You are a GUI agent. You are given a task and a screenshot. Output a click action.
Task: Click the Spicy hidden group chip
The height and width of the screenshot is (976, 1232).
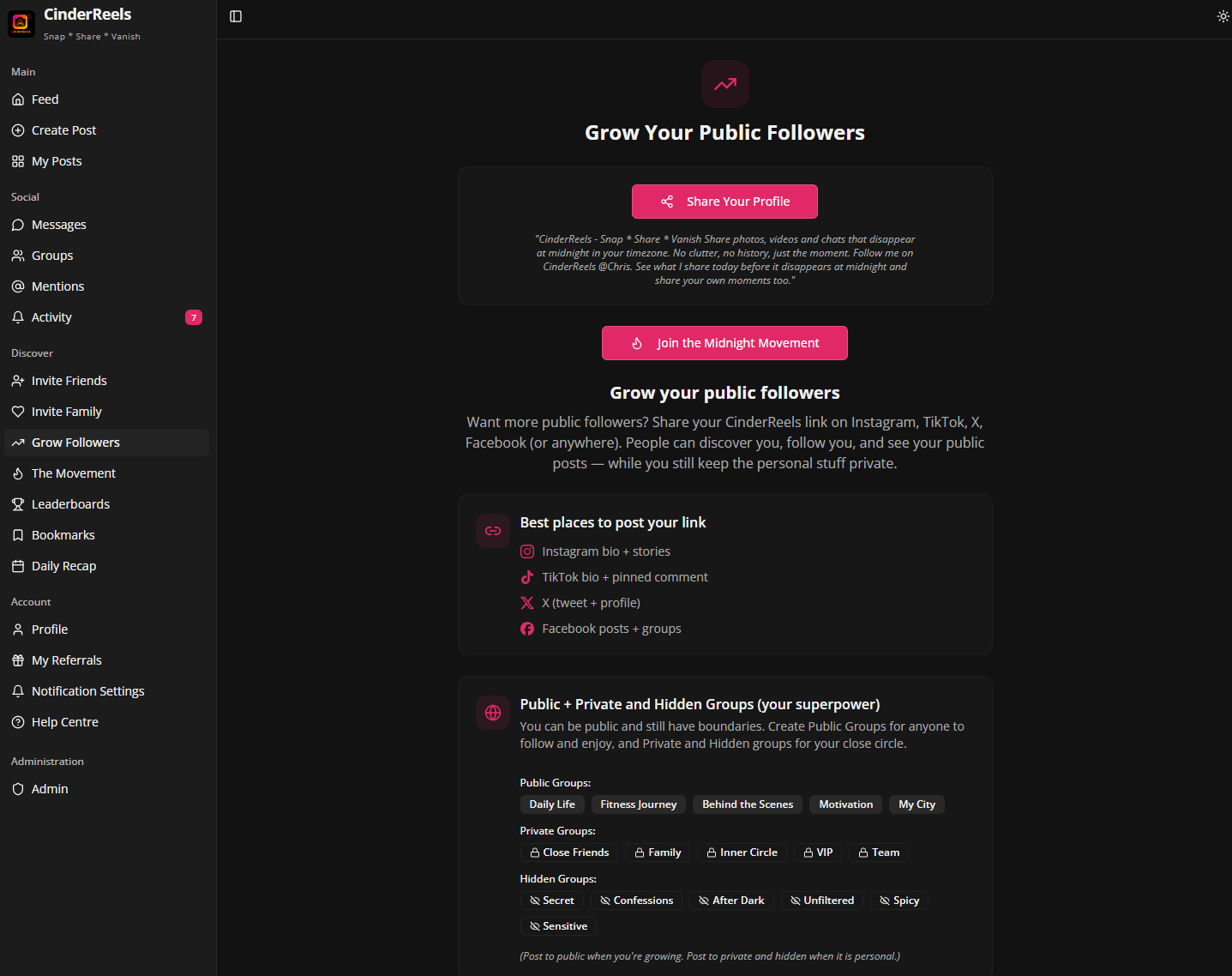[x=899, y=901]
